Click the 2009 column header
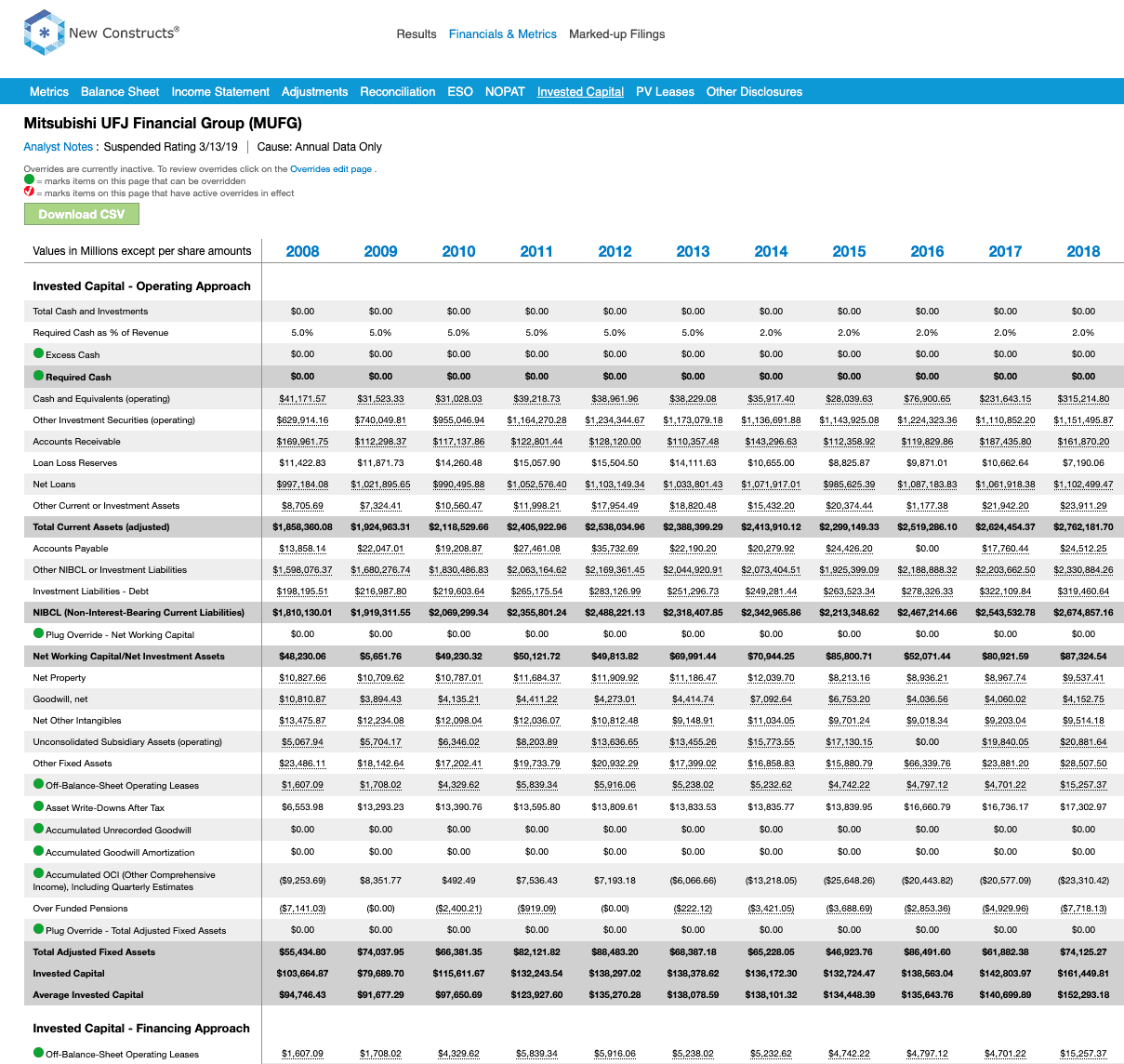This screenshot has width=1124, height=1064. pyautogui.click(x=380, y=251)
